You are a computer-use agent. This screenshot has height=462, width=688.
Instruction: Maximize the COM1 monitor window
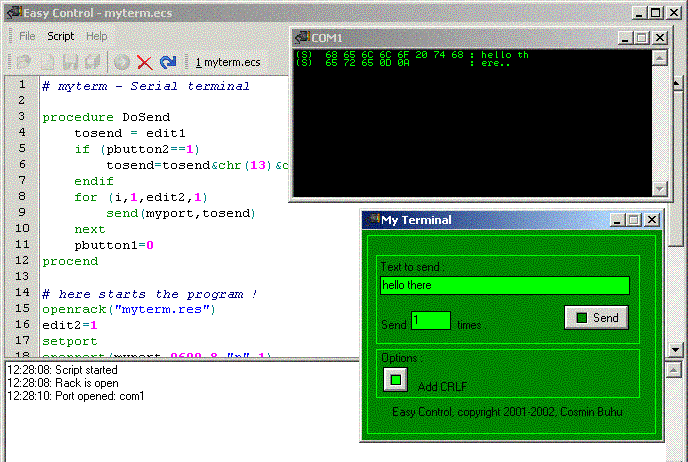[x=641, y=37]
